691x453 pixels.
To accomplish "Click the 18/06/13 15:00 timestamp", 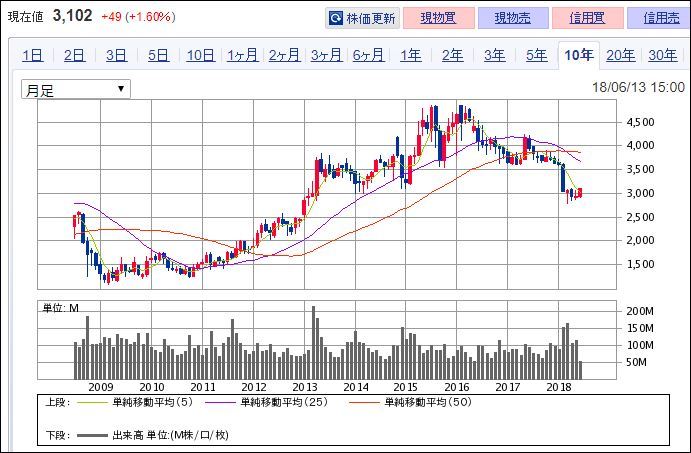I will pyautogui.click(x=638, y=87).
